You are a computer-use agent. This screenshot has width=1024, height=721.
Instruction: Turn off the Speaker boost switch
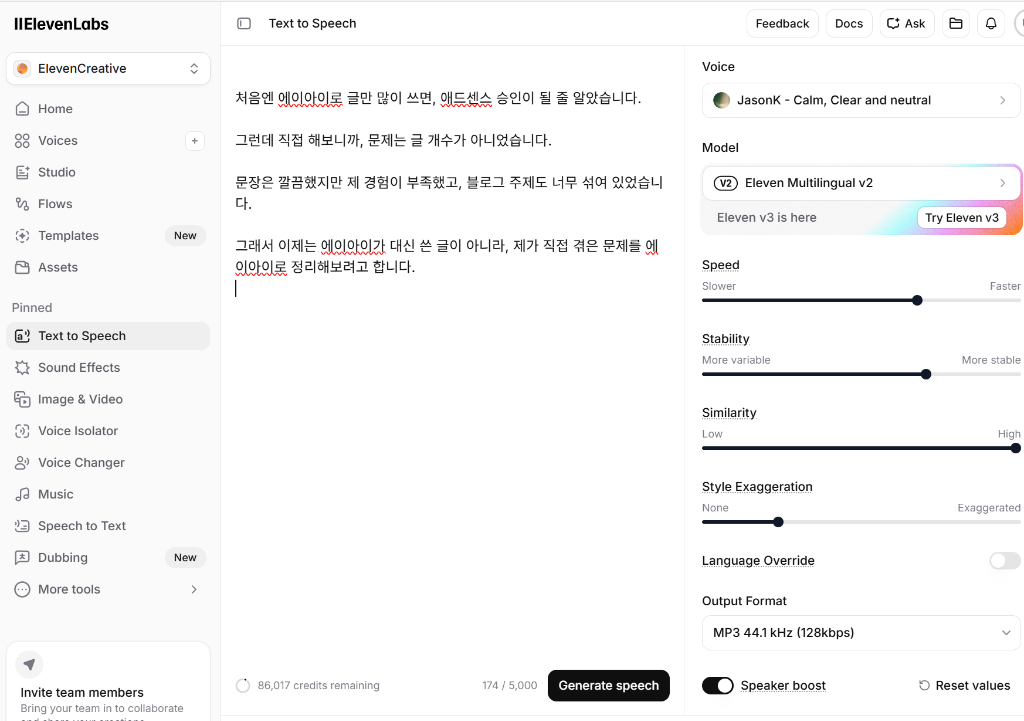coord(718,685)
